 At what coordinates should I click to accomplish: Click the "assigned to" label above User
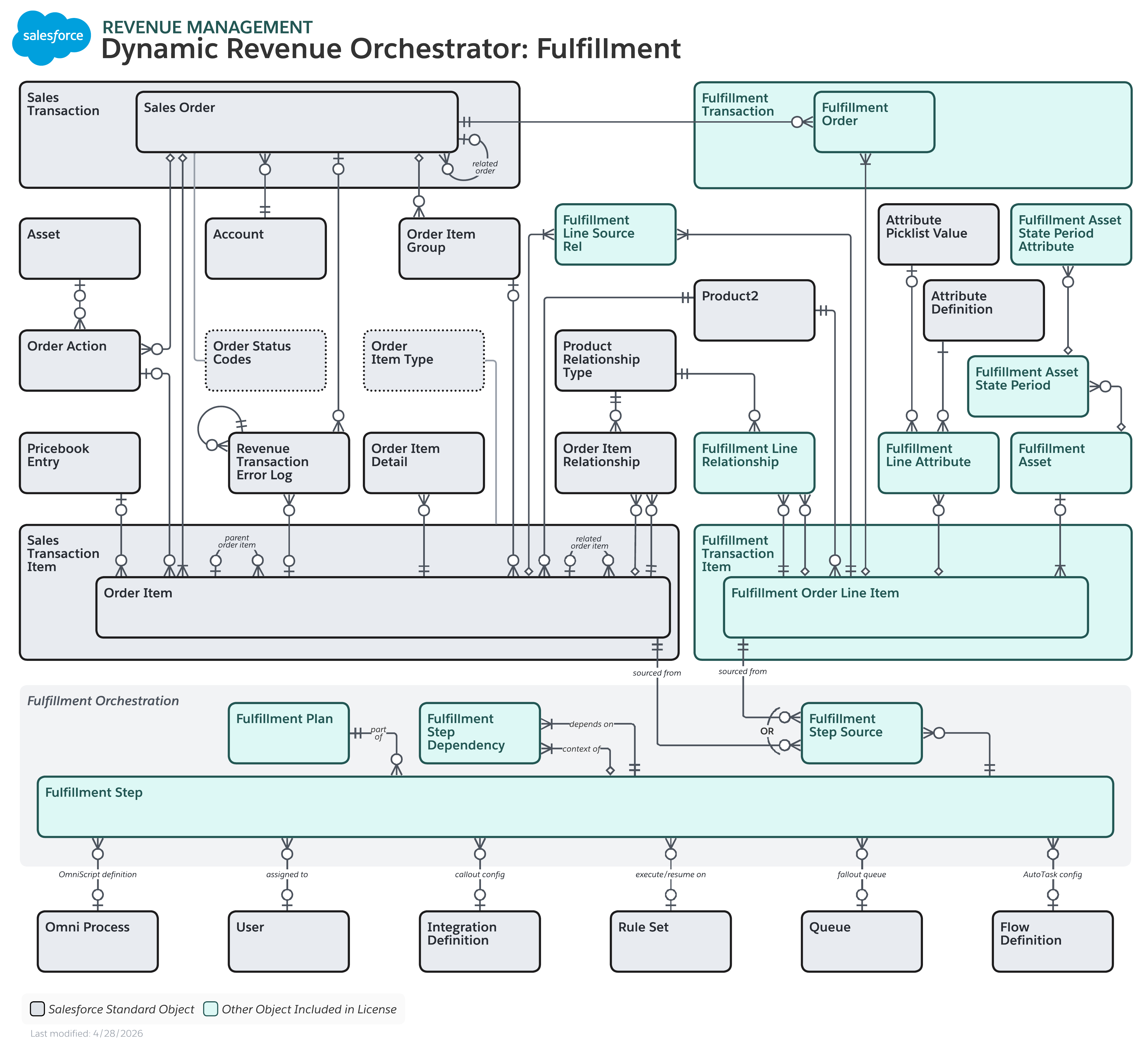click(287, 874)
